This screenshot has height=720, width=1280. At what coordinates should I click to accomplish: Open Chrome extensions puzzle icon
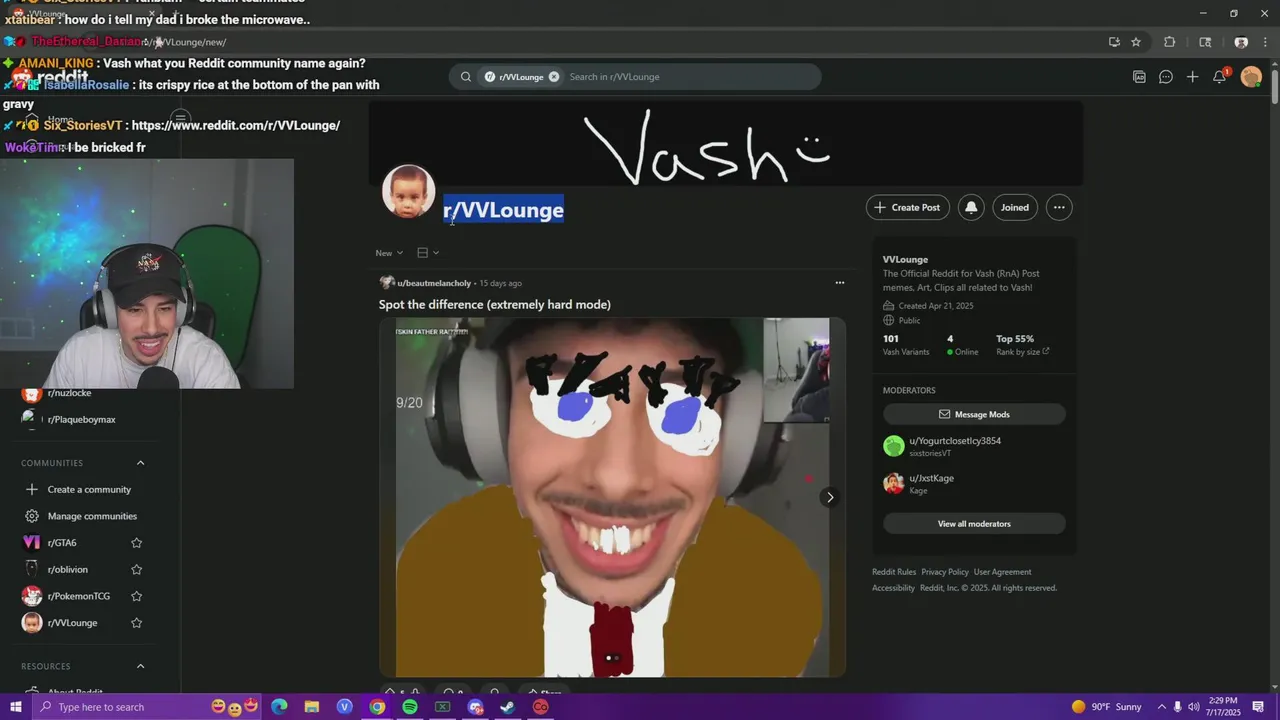pos(1169,42)
